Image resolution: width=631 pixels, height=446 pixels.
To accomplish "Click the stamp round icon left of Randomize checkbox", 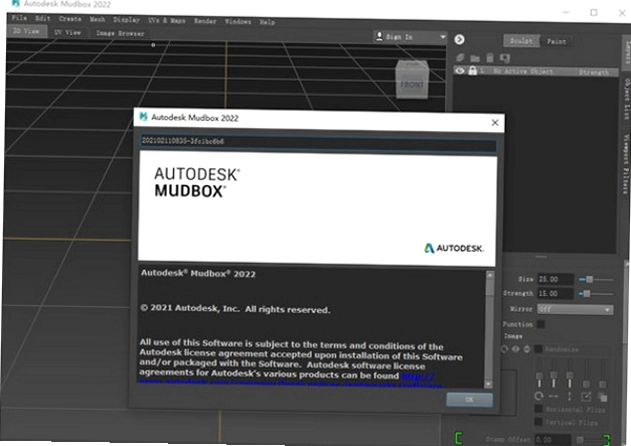I will click(x=527, y=349).
